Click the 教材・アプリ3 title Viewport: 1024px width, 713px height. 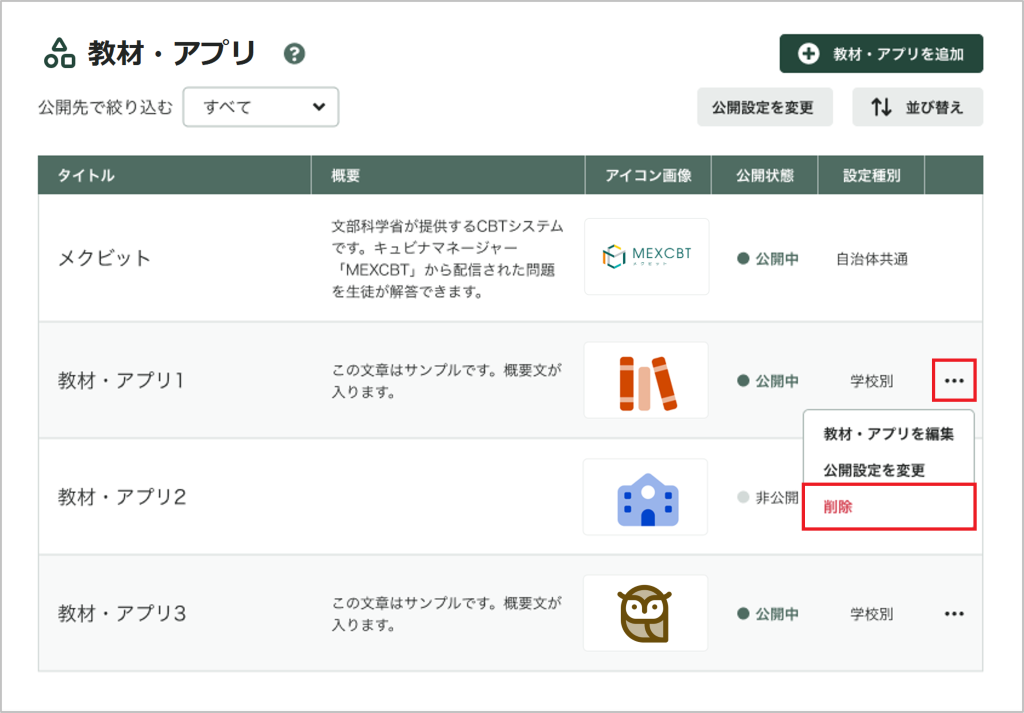(x=122, y=613)
